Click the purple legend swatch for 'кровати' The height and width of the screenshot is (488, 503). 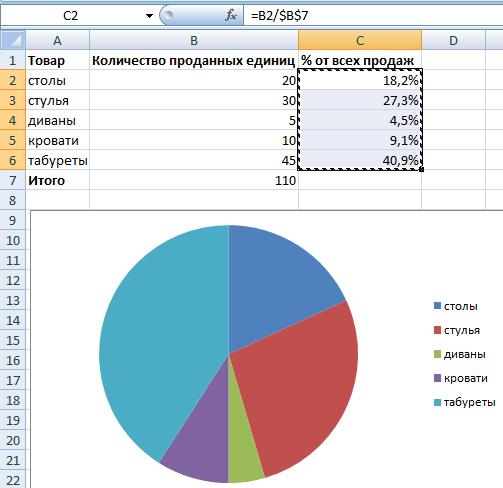click(x=437, y=378)
